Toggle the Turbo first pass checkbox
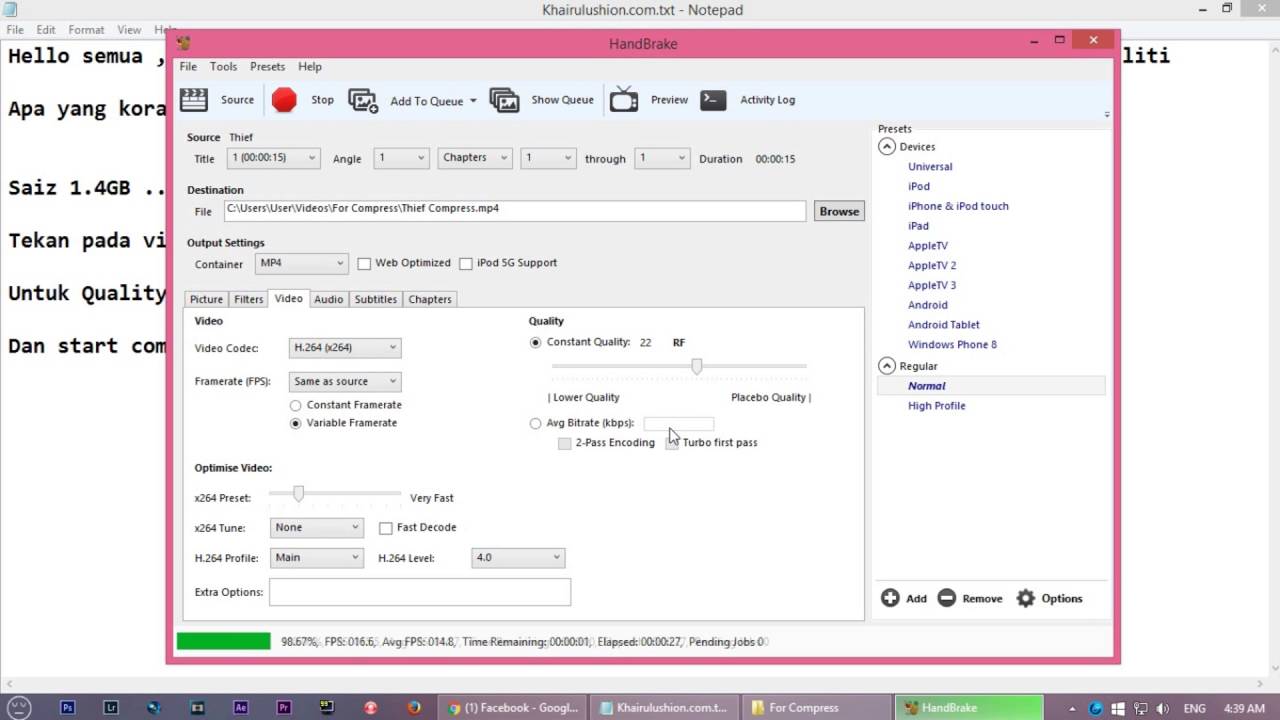The width and height of the screenshot is (1280, 720). tap(672, 443)
